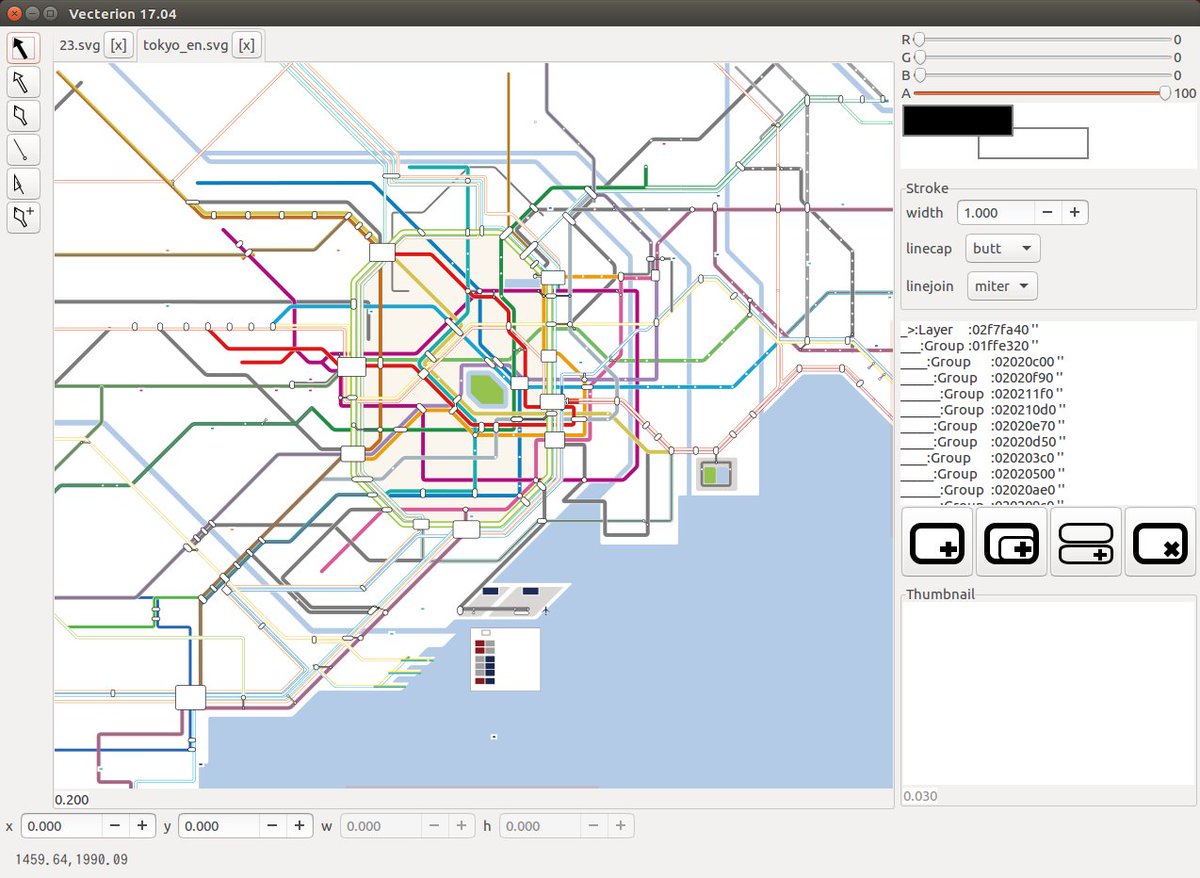The height and width of the screenshot is (878, 1200).
Task: Select the Group 020211f0 row
Action: [x=1048, y=394]
